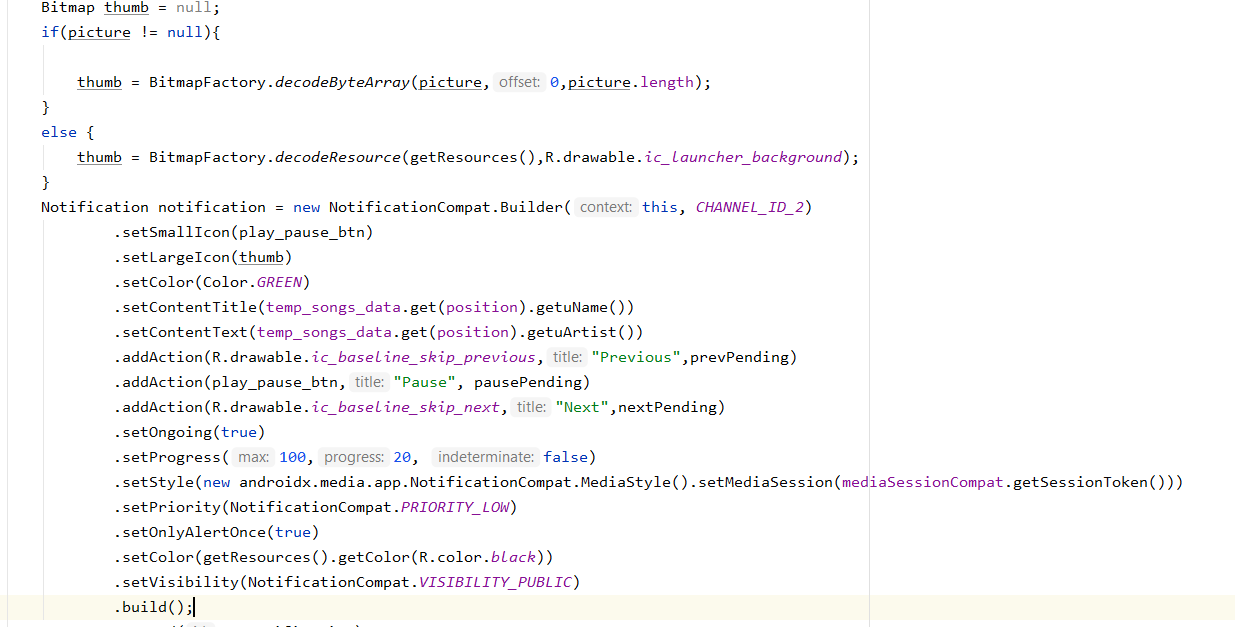Click ic_baseline_skip_previous drawable reference
Image resolution: width=1235 pixels, height=627 pixels.
[424, 357]
